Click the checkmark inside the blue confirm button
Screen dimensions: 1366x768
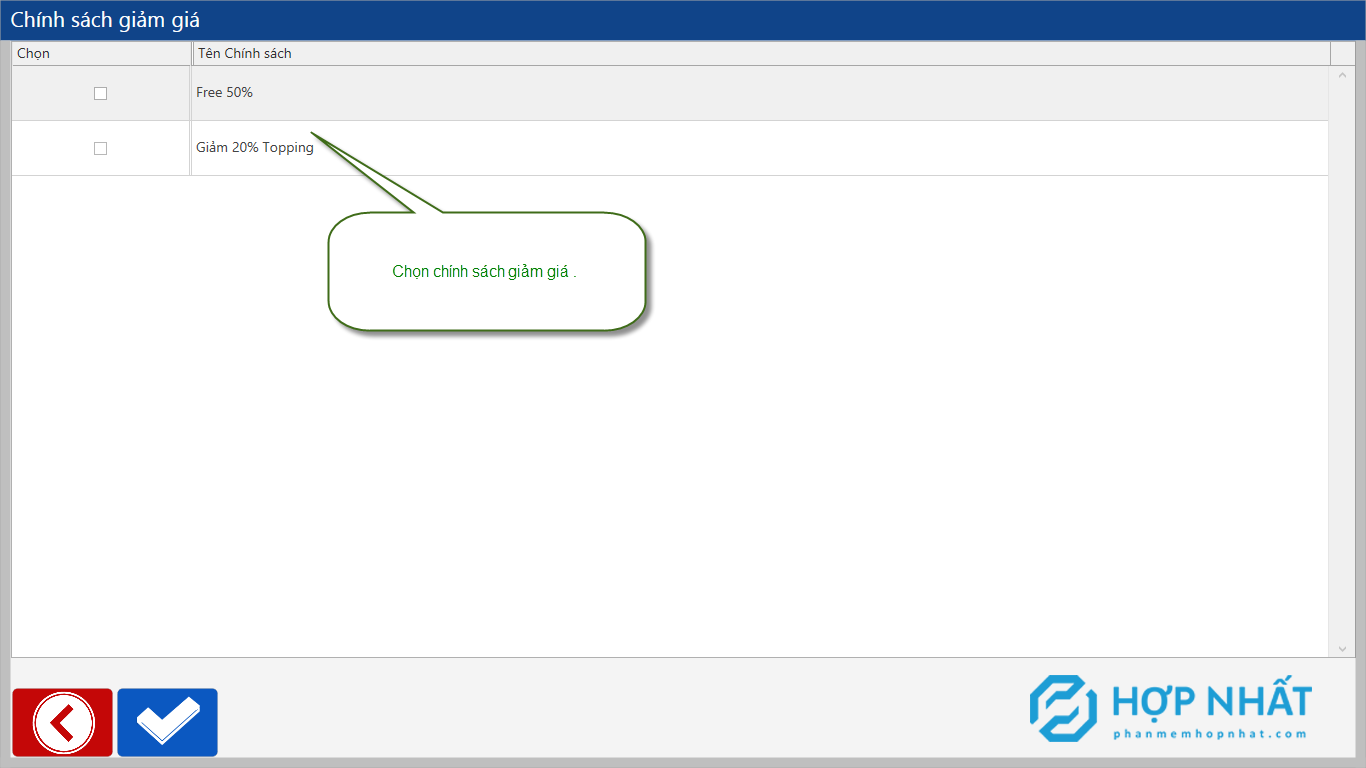167,722
